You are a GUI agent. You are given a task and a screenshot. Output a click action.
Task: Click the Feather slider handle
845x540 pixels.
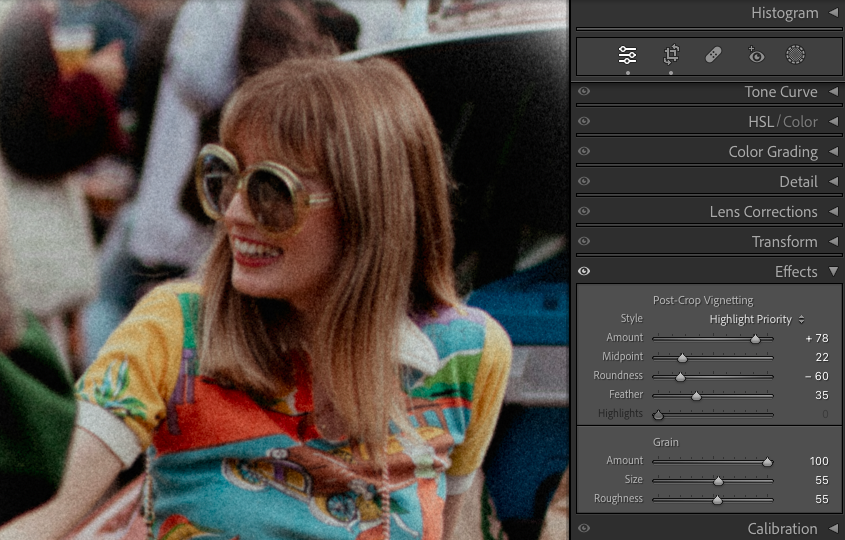pyautogui.click(x=696, y=396)
